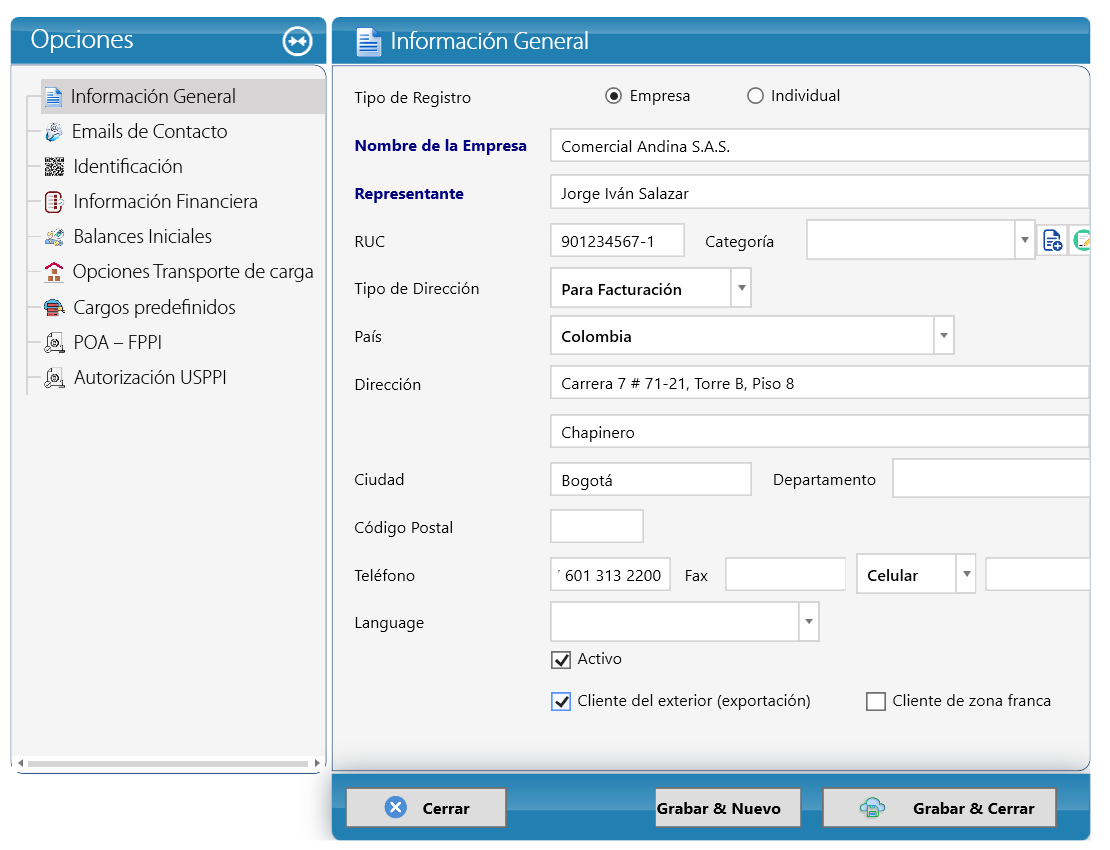Click the Emails de Contacto icon

[54, 132]
